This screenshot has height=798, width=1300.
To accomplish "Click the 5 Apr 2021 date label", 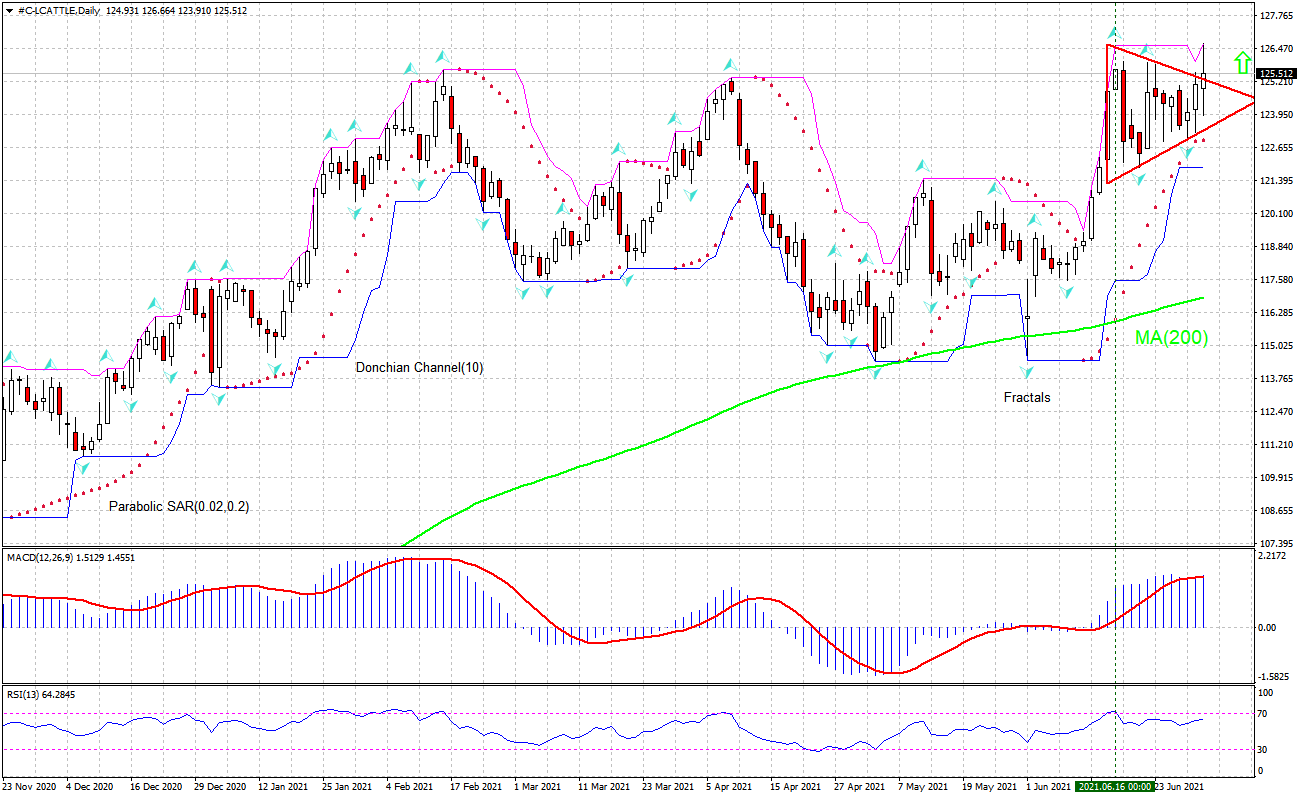I will 729,786.
